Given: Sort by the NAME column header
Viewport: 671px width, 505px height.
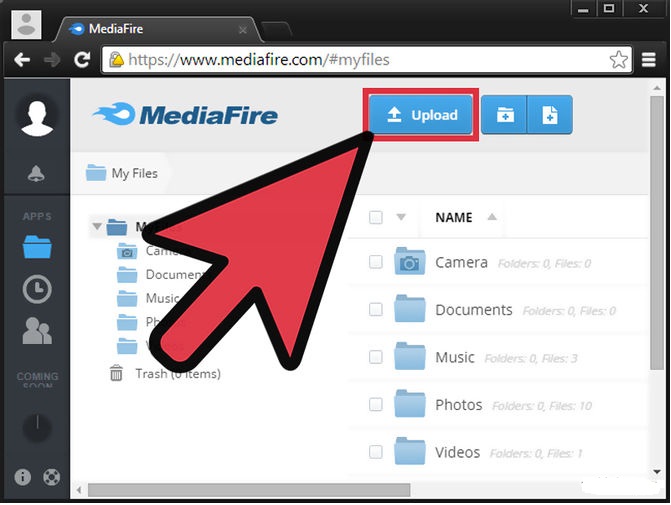Looking at the screenshot, I should (454, 217).
